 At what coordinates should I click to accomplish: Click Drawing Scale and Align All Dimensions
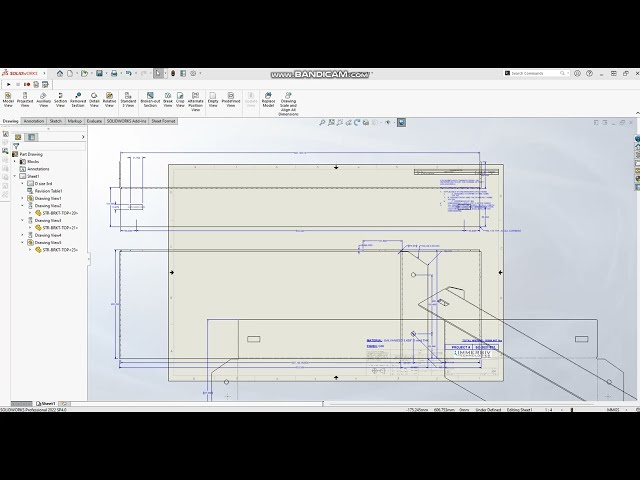[288, 104]
